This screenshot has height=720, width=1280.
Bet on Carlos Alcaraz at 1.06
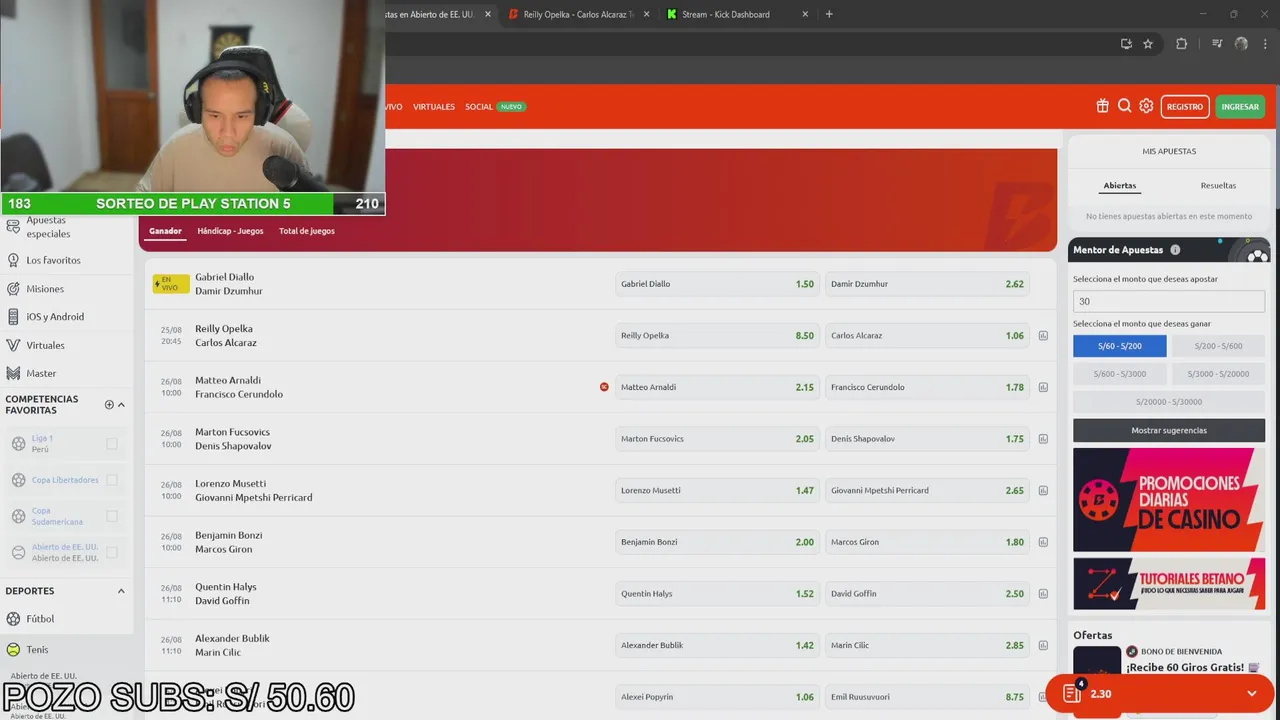(x=927, y=336)
